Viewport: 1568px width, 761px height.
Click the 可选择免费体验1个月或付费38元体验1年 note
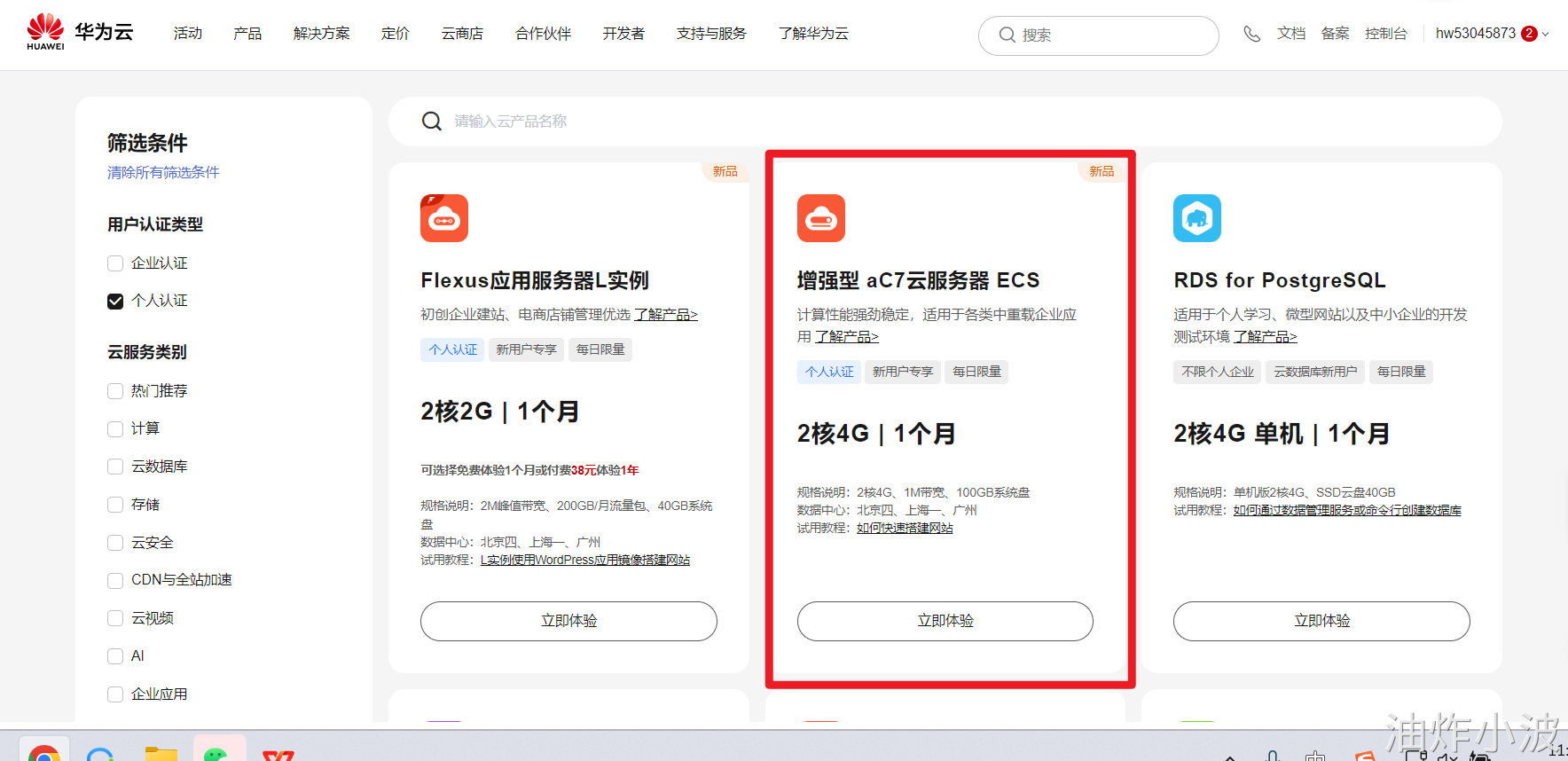[529, 470]
